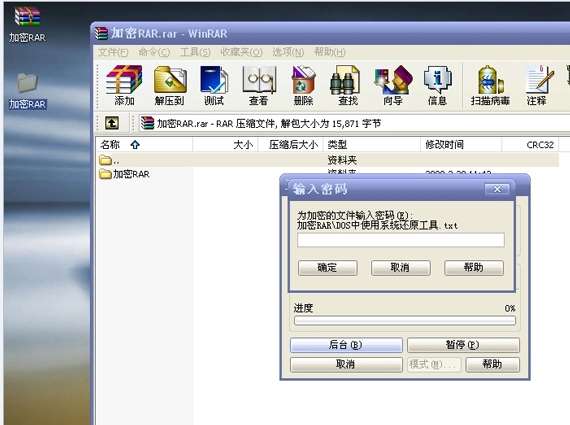Viewport: 570px width, 425px height.
Task: Open the 工具 (Tools) menu
Action: click(x=195, y=52)
